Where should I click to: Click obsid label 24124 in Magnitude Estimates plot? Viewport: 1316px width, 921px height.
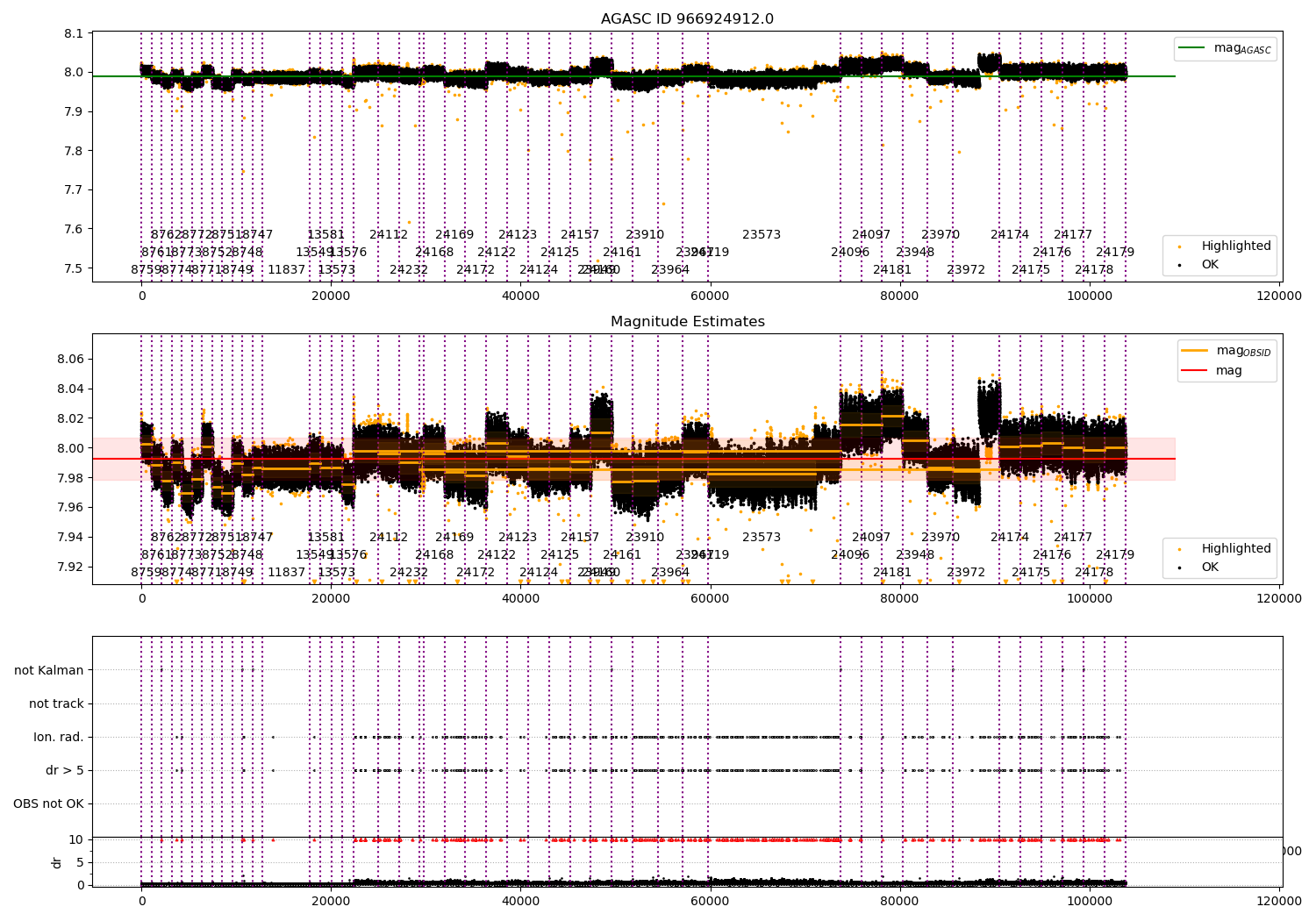coord(539,573)
